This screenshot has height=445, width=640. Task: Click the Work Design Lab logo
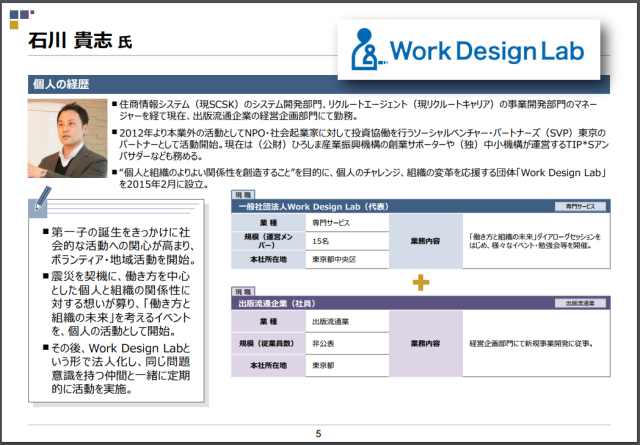(469, 50)
